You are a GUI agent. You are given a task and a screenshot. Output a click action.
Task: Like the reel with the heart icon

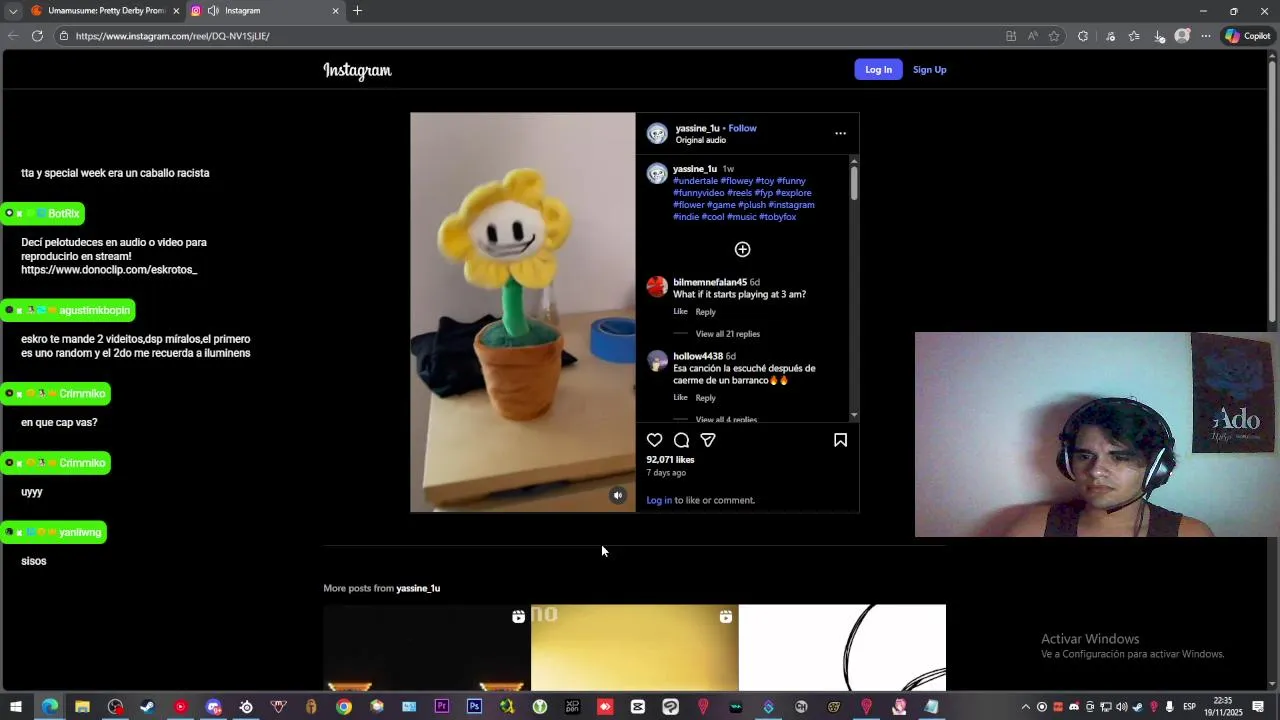coord(654,440)
